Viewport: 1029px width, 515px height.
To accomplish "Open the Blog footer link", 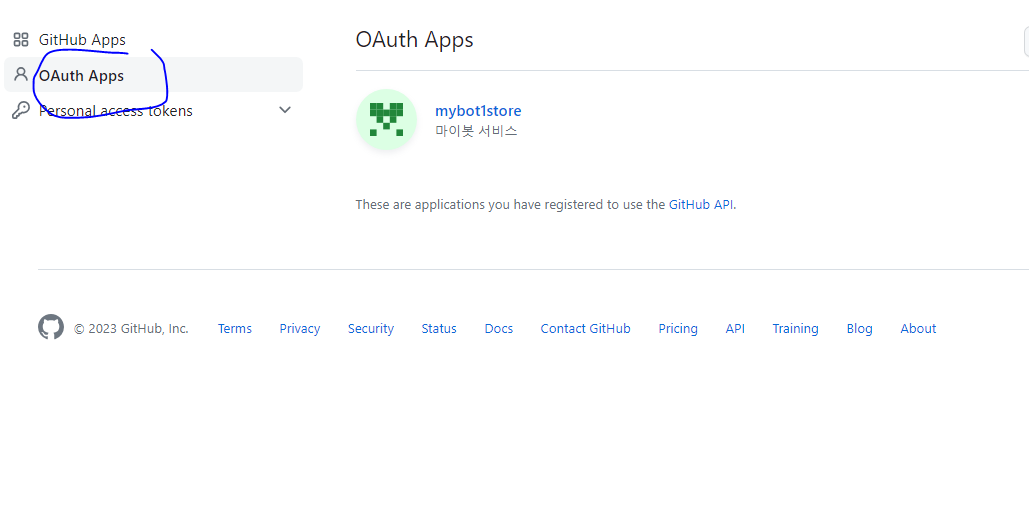I will [x=859, y=329].
